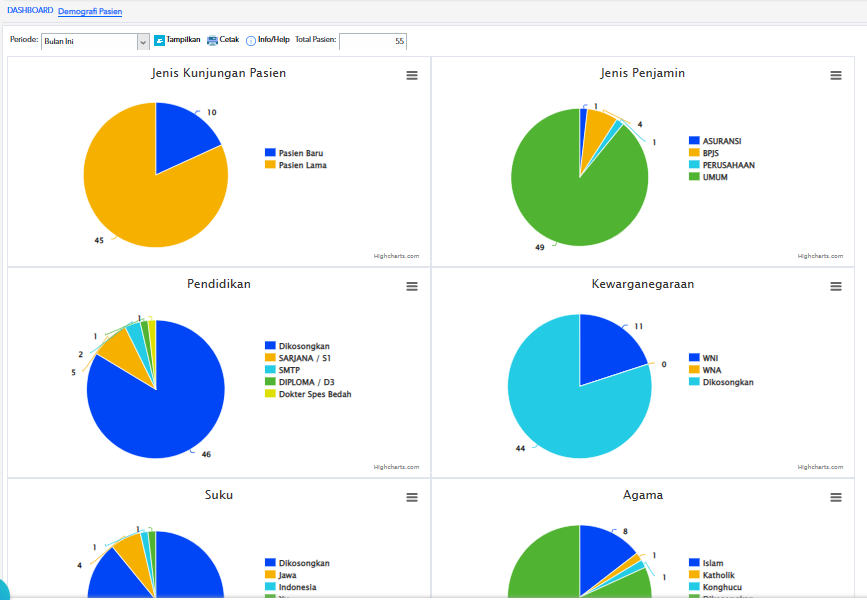Click data label "45" beside the orange slice
Image resolution: width=867 pixels, height=600 pixels.
click(x=99, y=241)
